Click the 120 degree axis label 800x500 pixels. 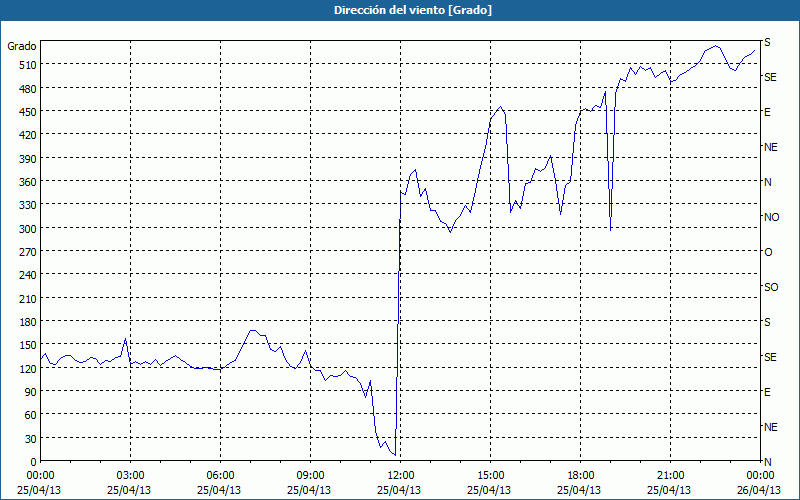29,369
